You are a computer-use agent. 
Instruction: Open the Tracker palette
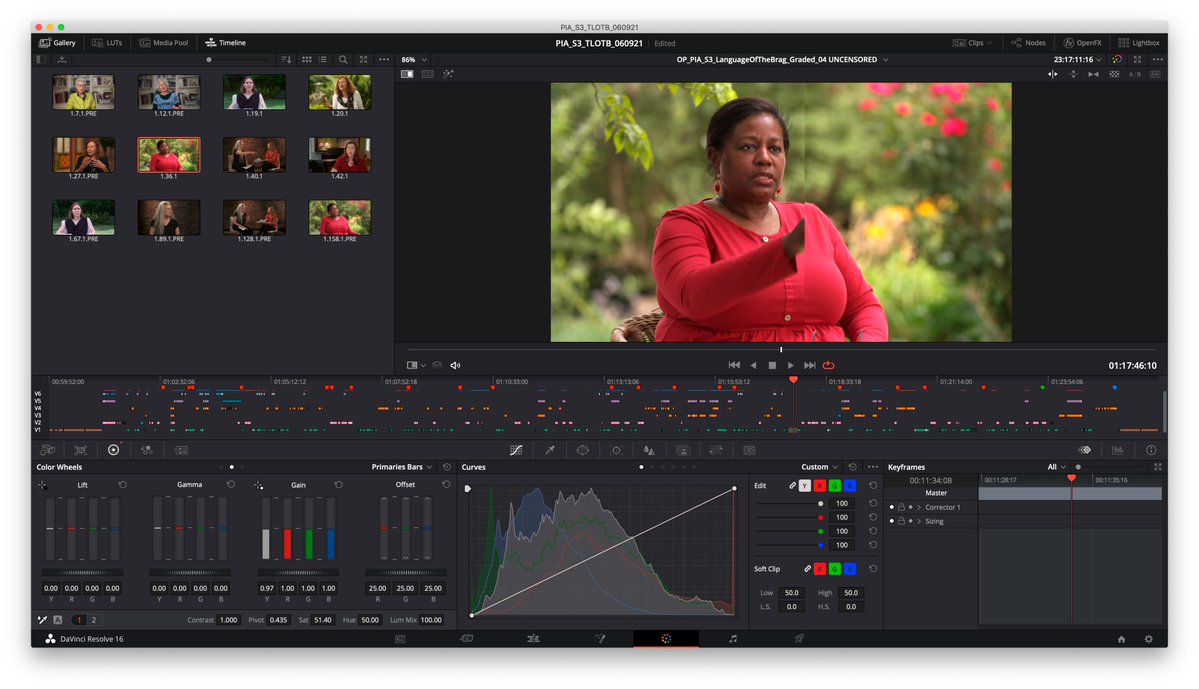tap(616, 450)
